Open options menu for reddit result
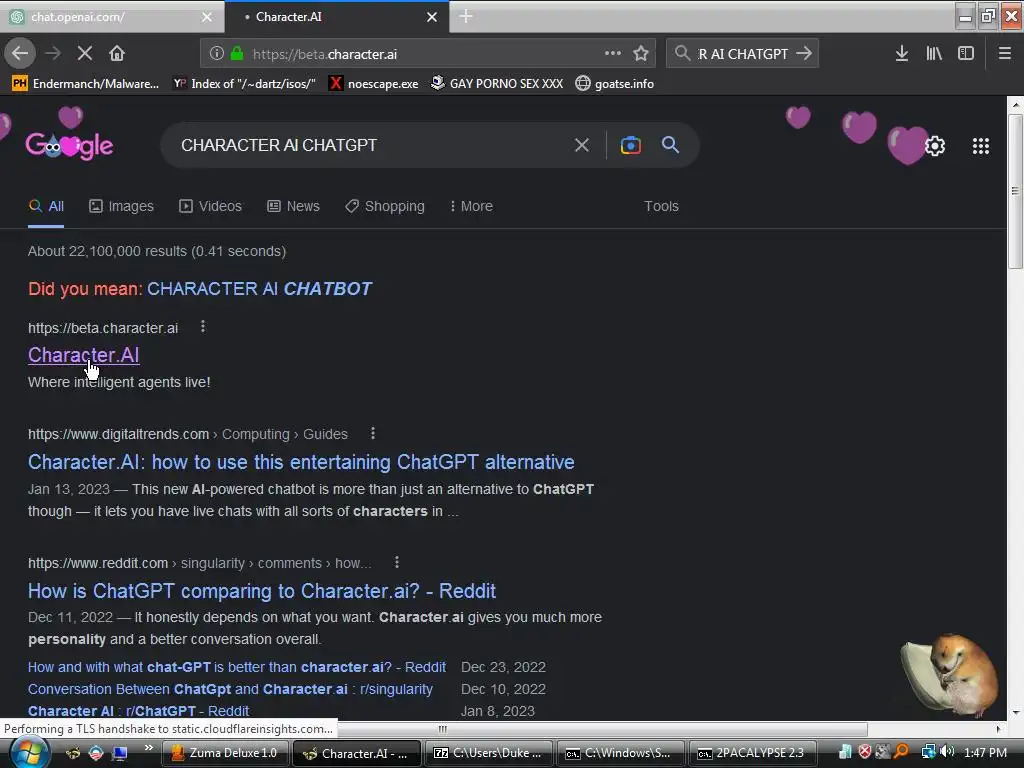The image size is (1024, 768). pos(396,562)
